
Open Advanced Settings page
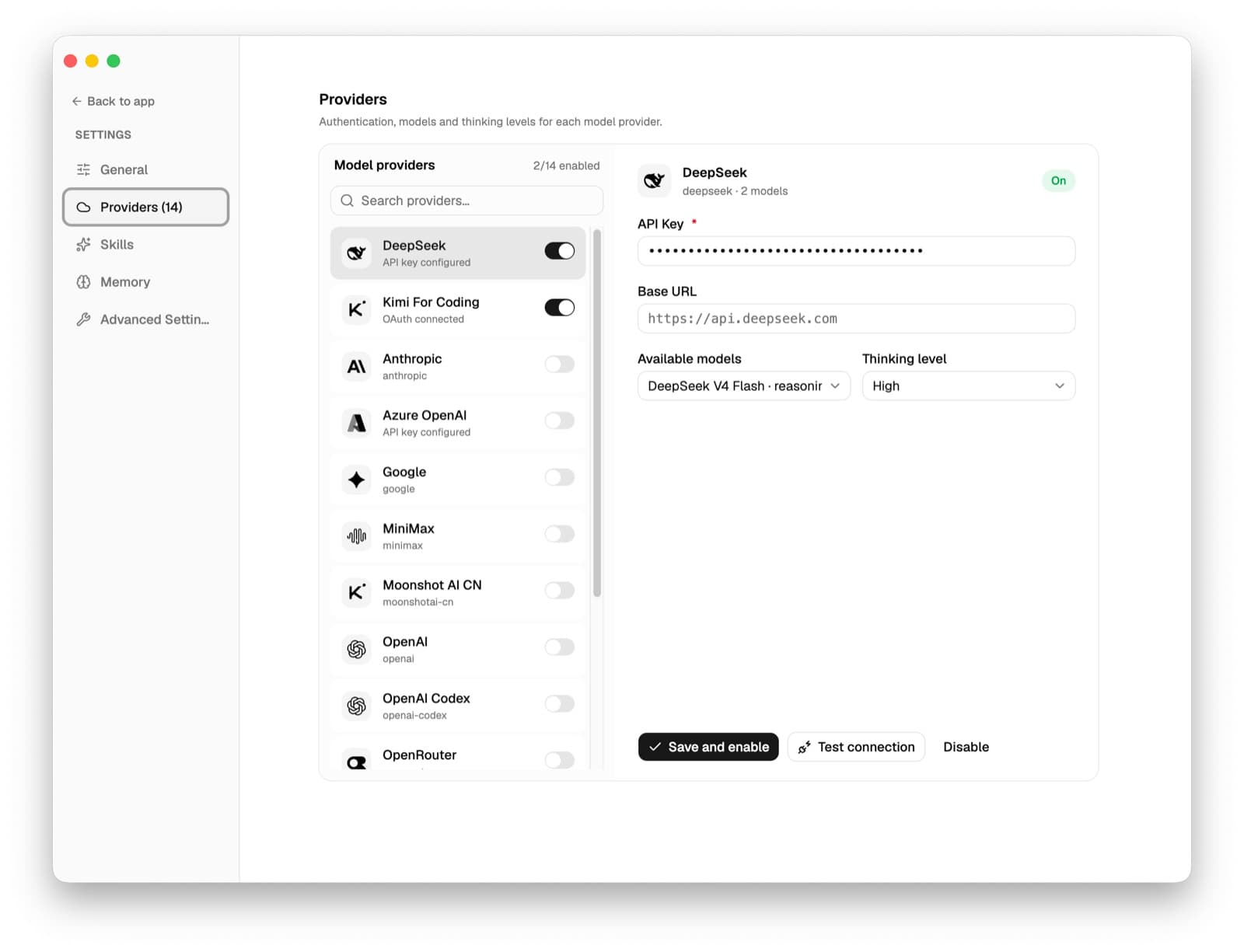(x=146, y=319)
